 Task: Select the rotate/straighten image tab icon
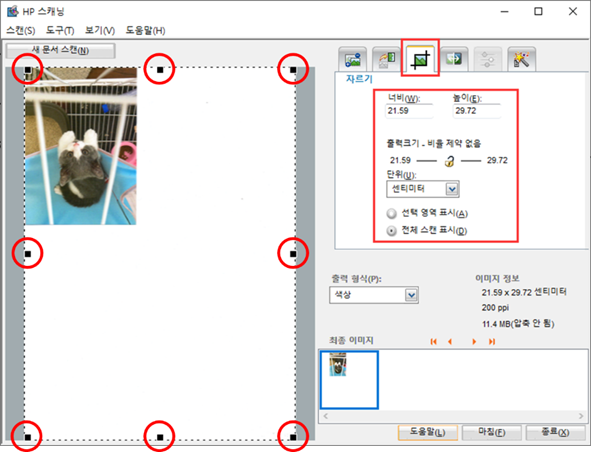click(386, 59)
